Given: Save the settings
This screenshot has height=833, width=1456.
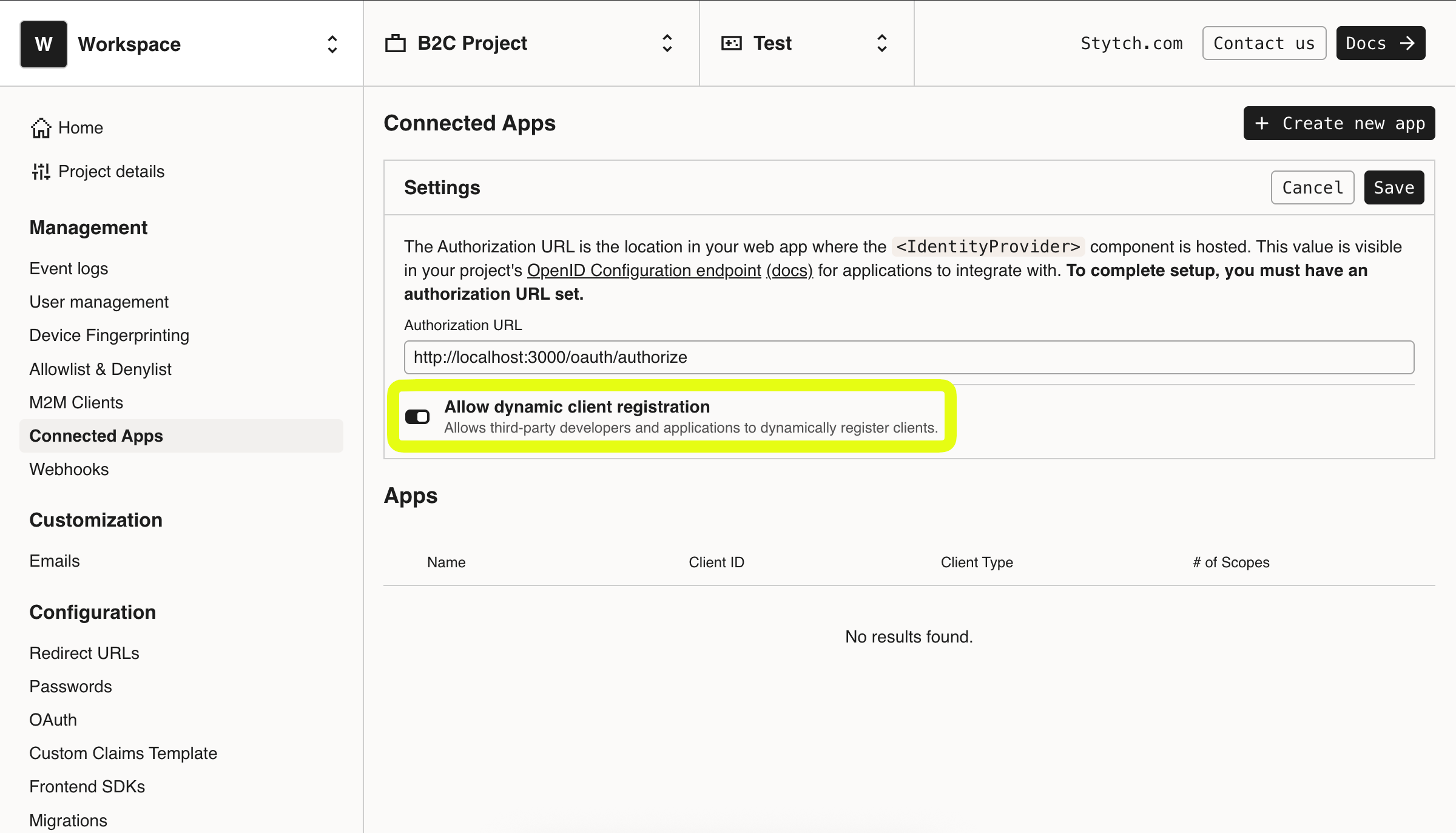Looking at the screenshot, I should pos(1394,187).
